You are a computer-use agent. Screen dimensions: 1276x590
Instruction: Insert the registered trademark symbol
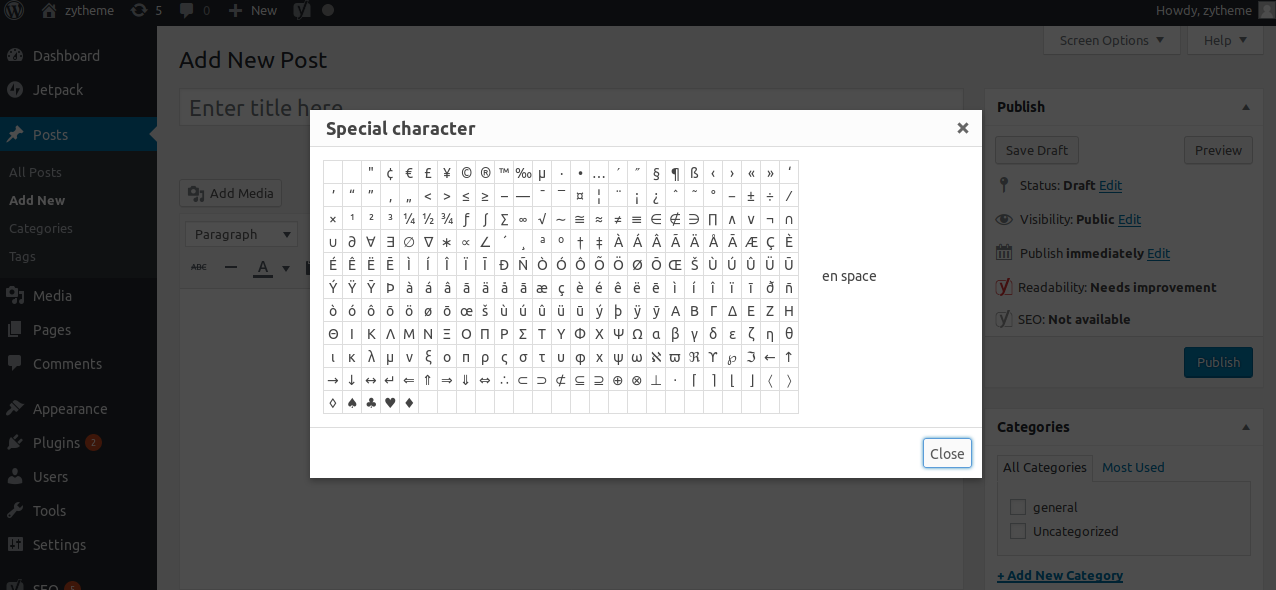(485, 173)
